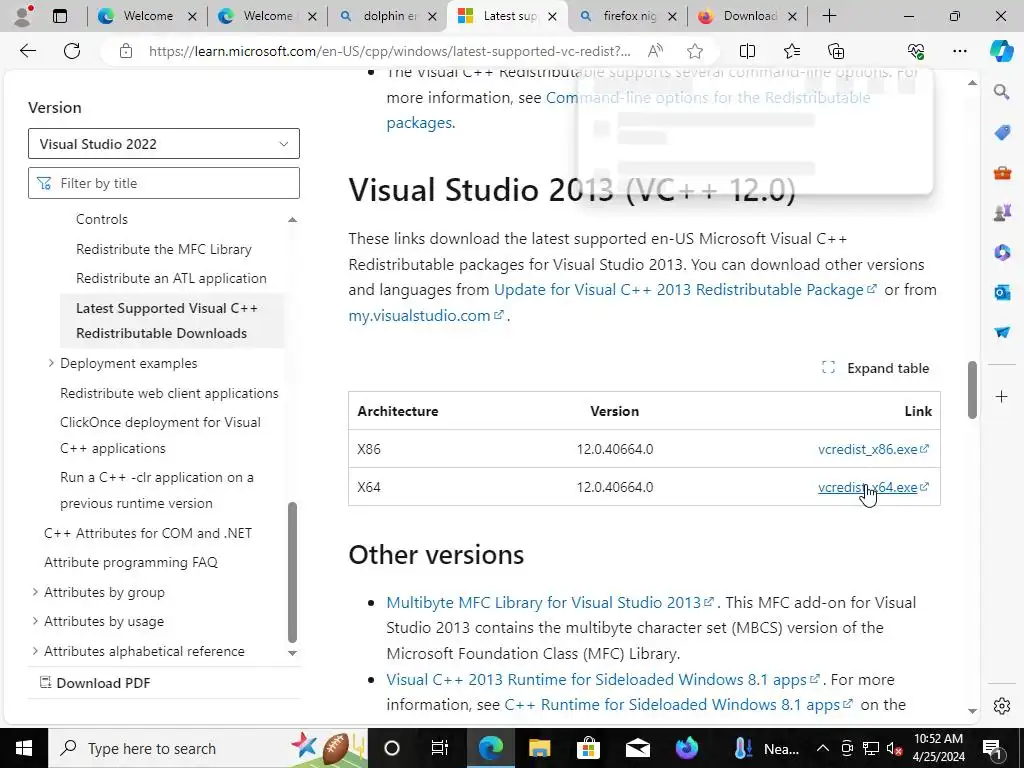The height and width of the screenshot is (768, 1024).
Task: Focus the Filter by title field
Action: click(164, 183)
